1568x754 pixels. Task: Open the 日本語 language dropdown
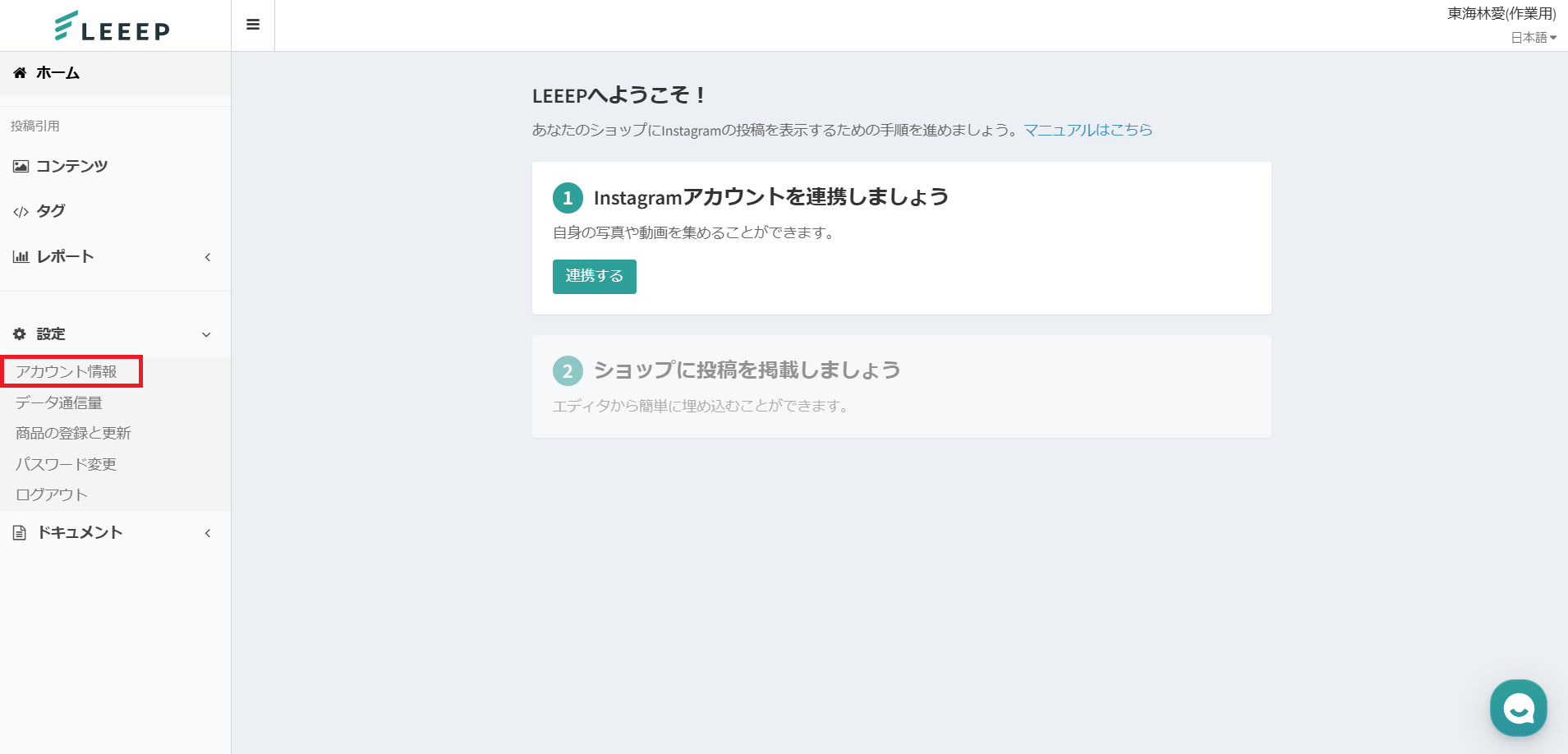coord(1534,38)
